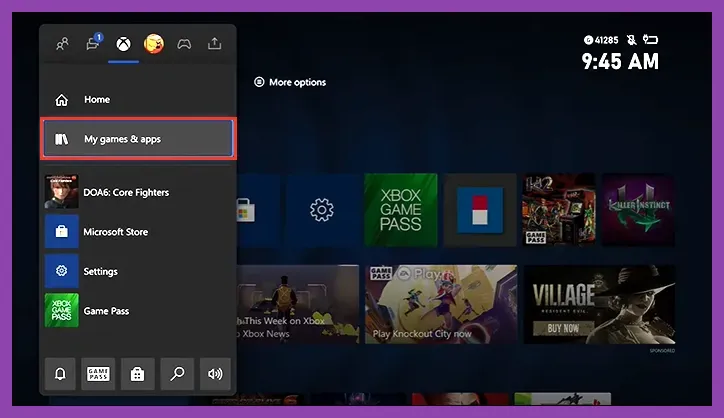
Task: Open the arcade Game Pass game tile
Action: pyautogui.click(x=559, y=210)
